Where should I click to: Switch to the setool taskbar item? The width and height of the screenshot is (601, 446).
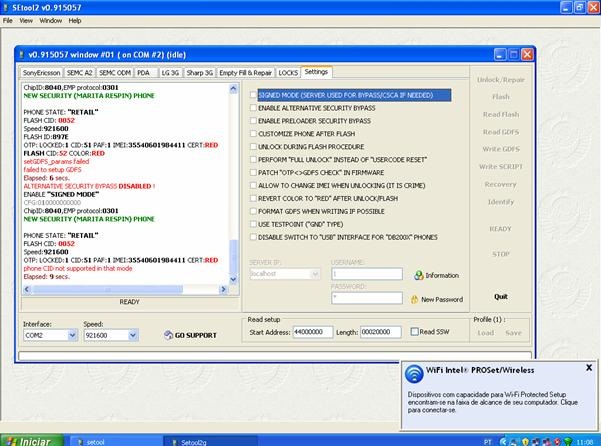(117, 442)
